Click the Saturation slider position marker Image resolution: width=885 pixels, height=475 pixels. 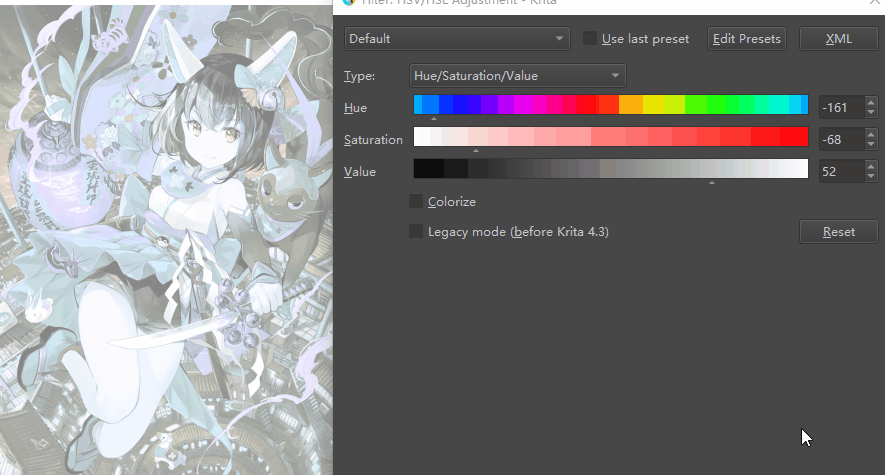pos(476,151)
